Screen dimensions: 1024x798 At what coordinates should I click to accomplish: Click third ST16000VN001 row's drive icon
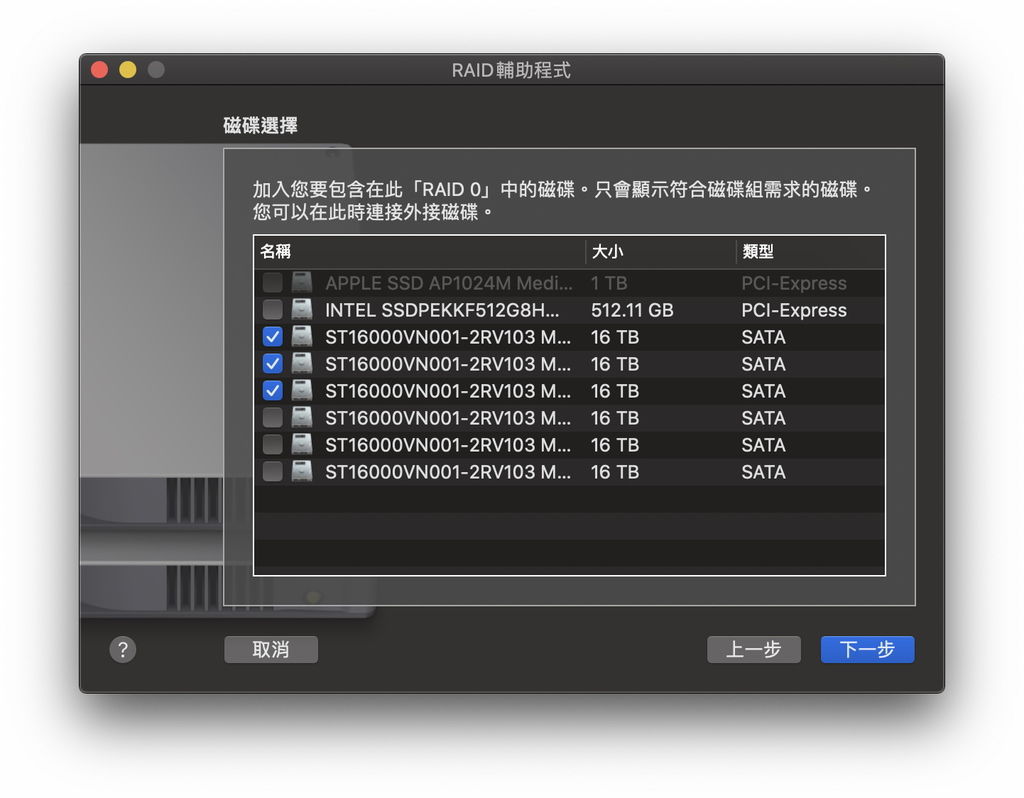(302, 391)
